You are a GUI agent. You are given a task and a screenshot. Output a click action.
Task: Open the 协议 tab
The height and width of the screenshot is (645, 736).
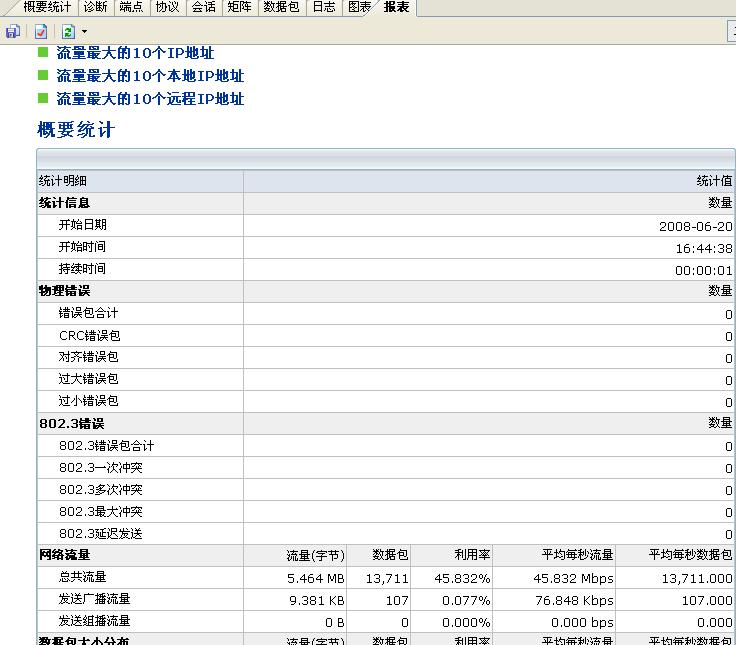tap(168, 7)
